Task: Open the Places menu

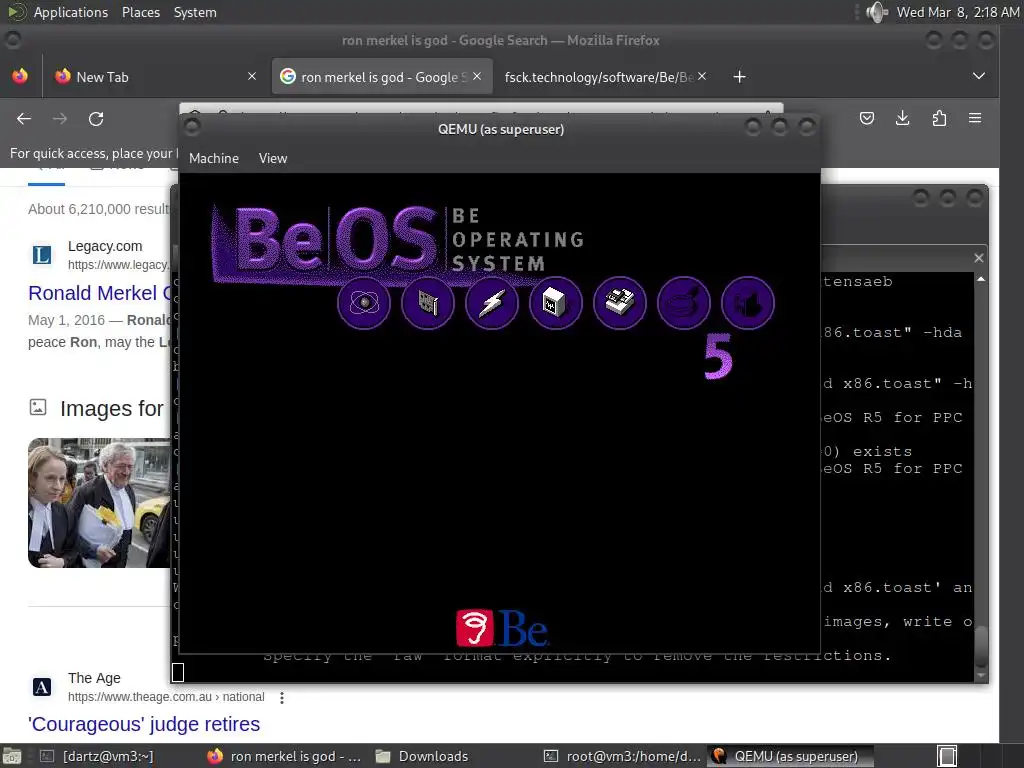Action: pos(140,12)
